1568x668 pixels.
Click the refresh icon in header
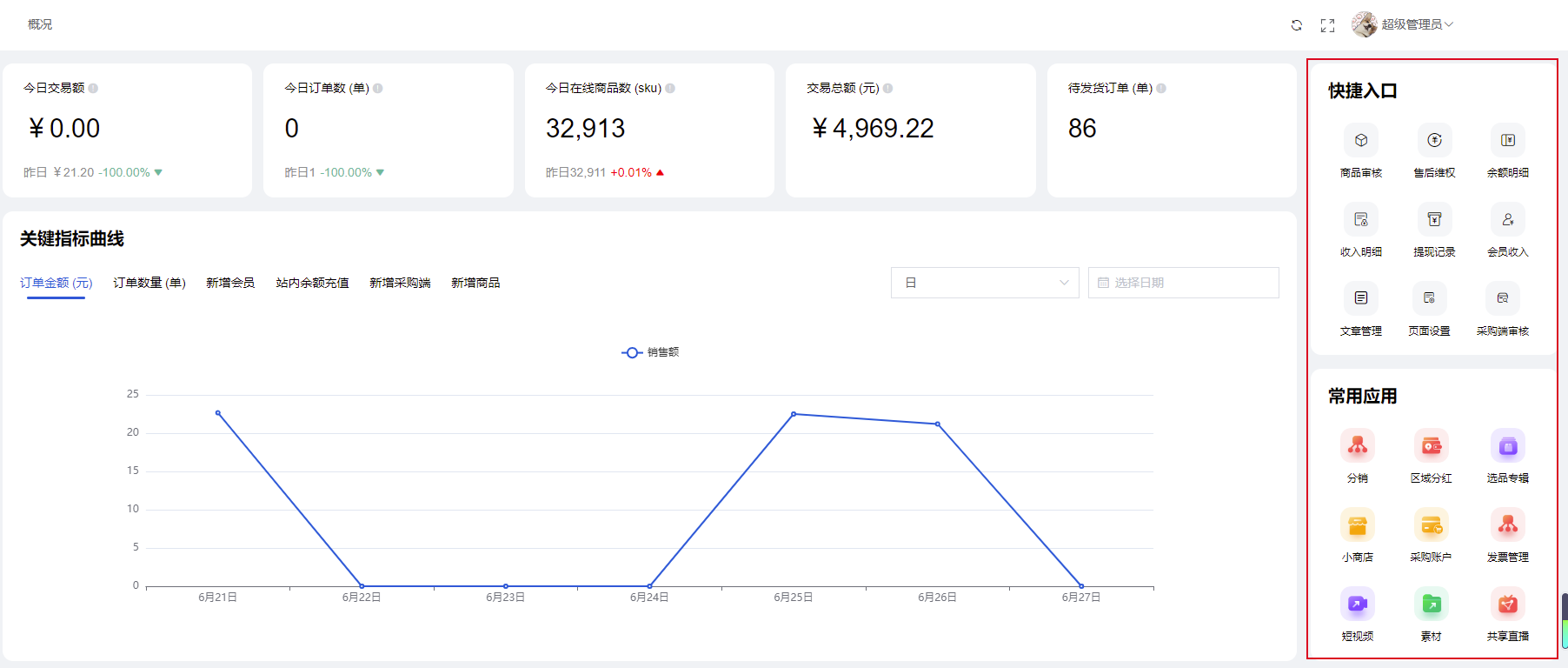tap(1296, 25)
